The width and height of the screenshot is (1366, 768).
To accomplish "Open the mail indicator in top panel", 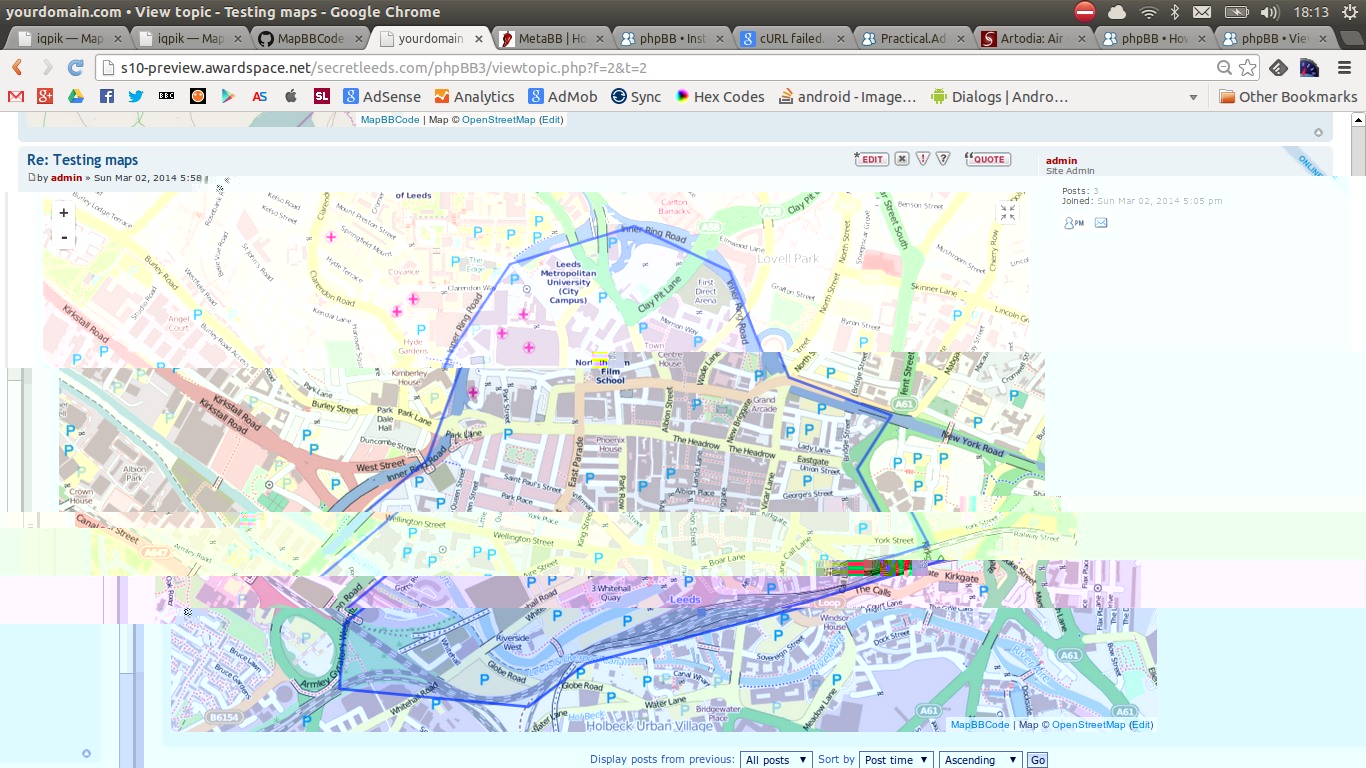I will pos(1202,12).
